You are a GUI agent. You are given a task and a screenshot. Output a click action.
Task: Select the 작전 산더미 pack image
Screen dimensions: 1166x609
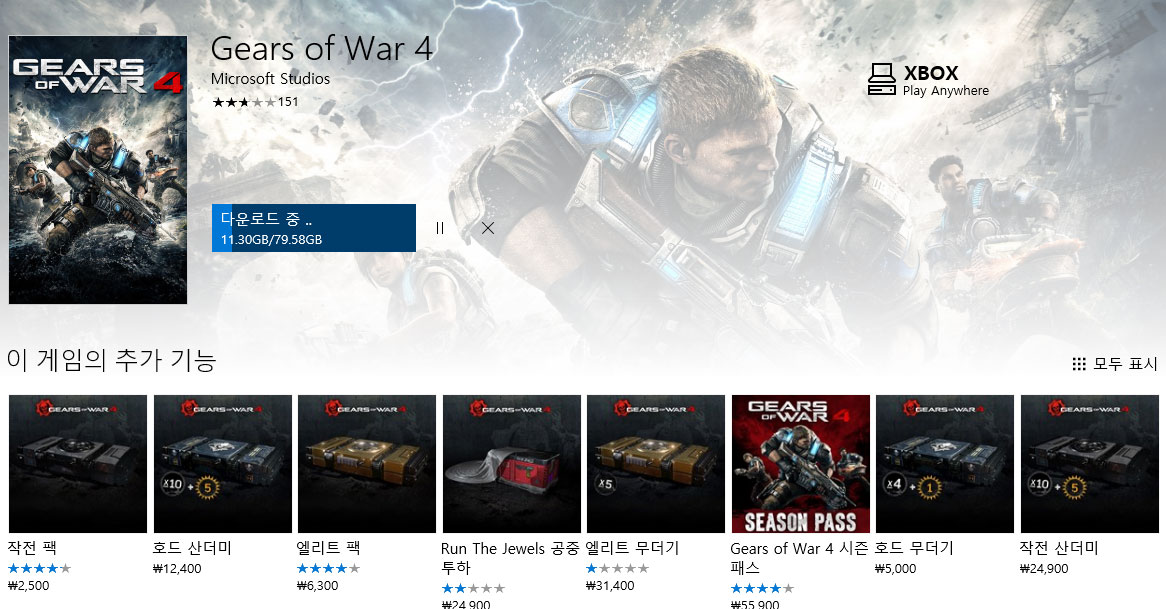pyautogui.click(x=1089, y=464)
